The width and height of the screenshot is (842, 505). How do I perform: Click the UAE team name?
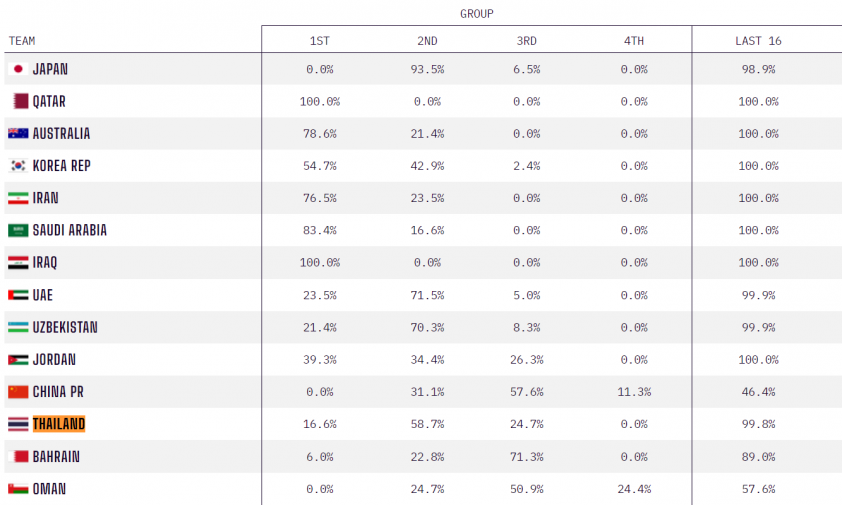tap(43, 295)
